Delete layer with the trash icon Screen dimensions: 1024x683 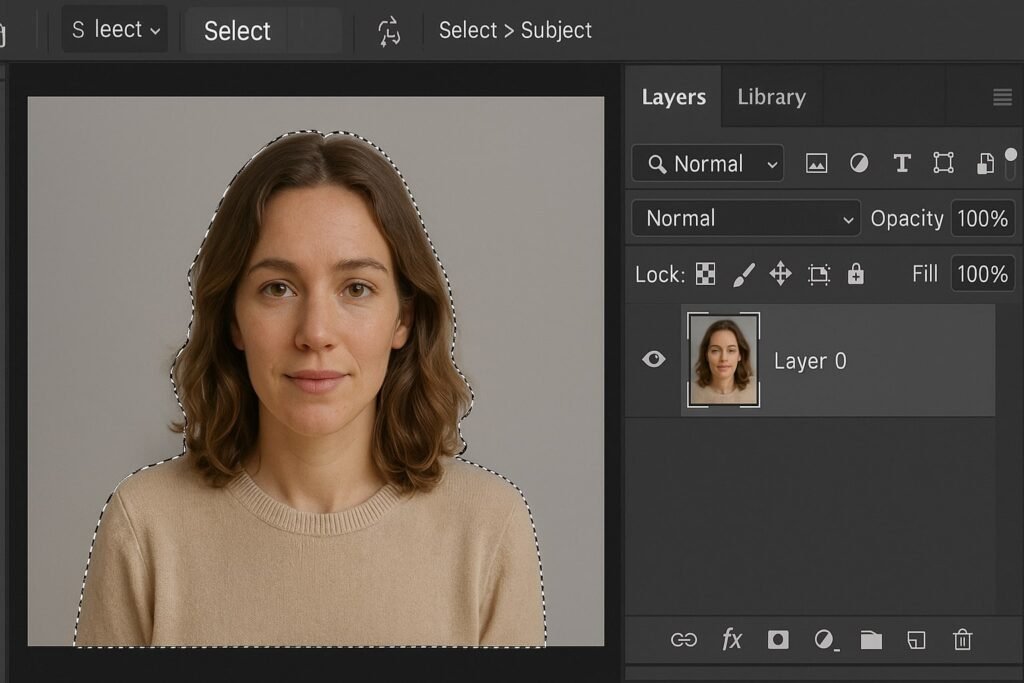pyautogui.click(x=962, y=640)
